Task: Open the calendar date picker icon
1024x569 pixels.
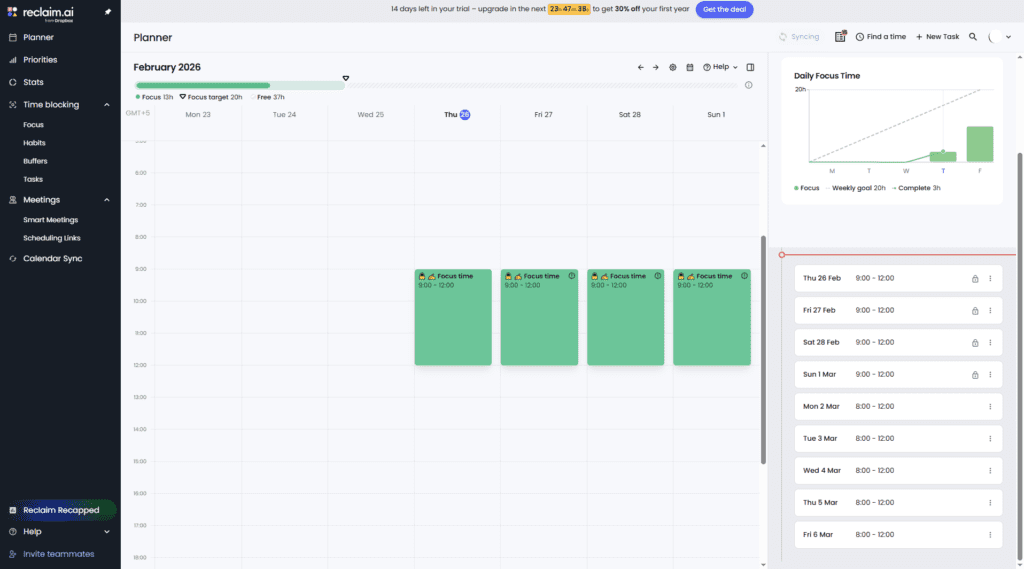Action: pyautogui.click(x=690, y=67)
